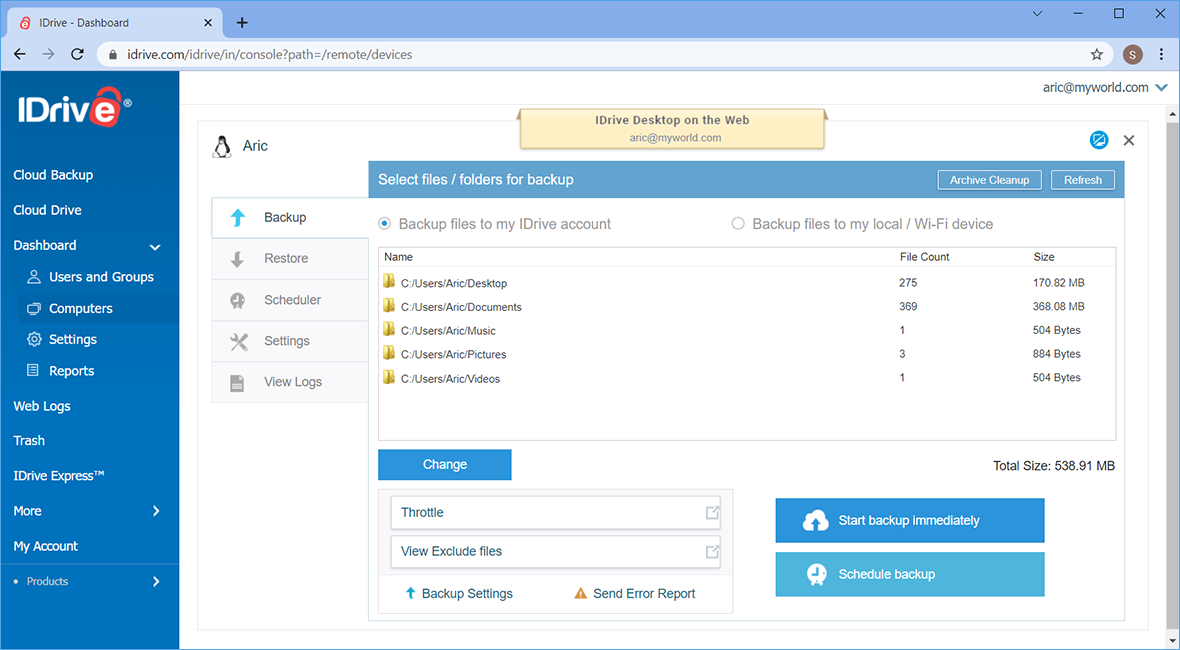Select Backup files to my IDrive account
The height and width of the screenshot is (650, 1180).
[x=385, y=223]
